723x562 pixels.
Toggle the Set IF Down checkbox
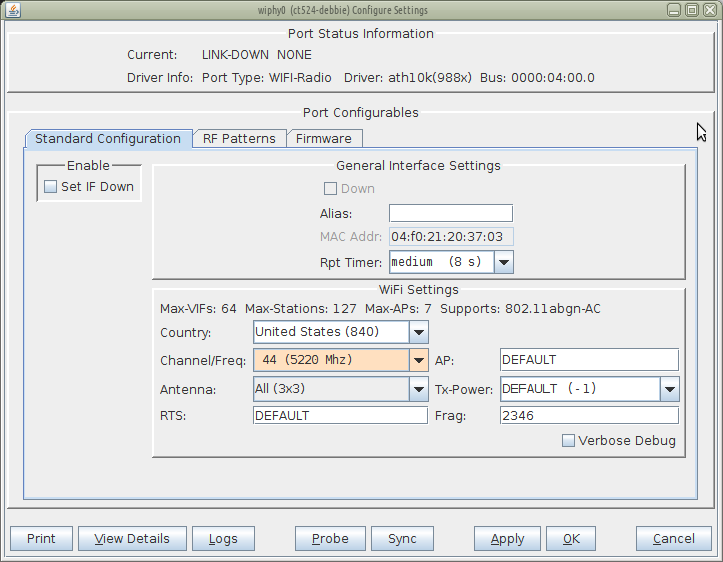50,187
